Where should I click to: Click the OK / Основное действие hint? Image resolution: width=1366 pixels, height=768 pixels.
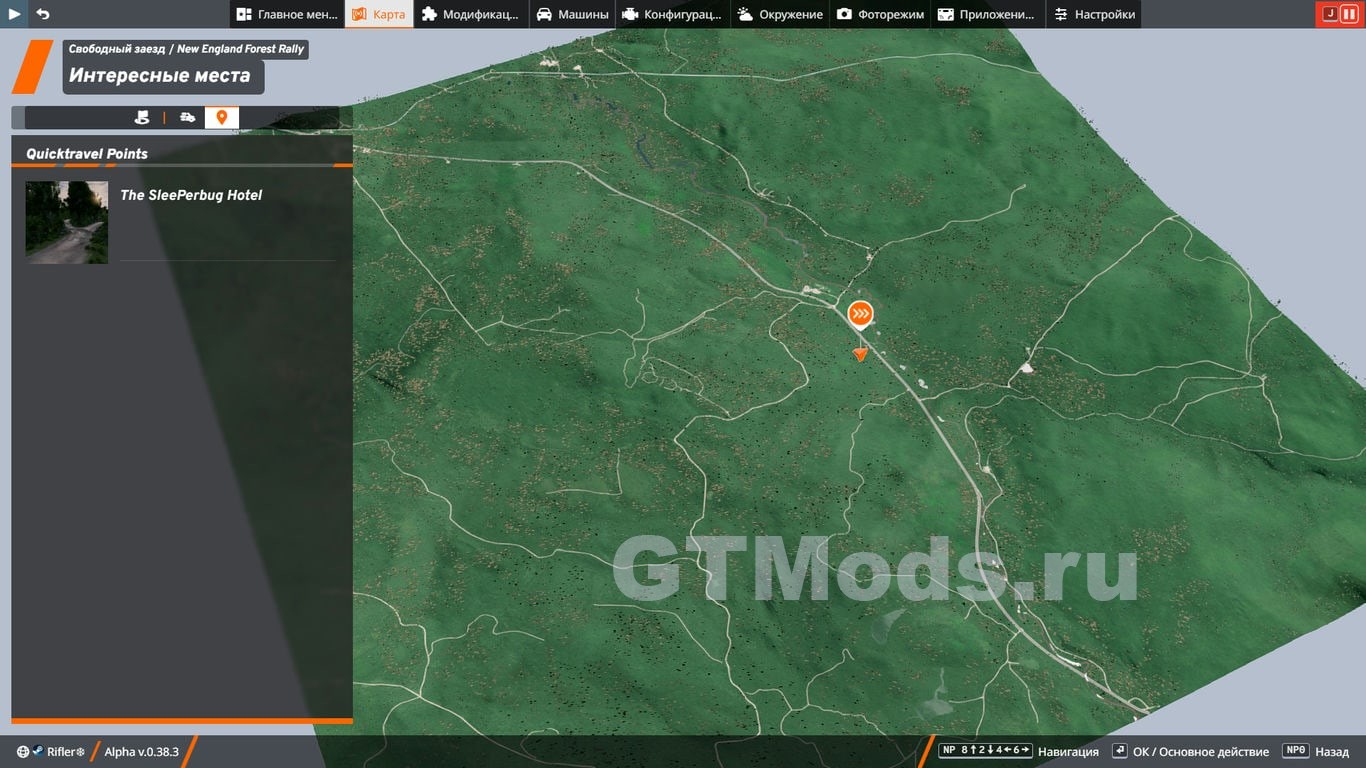click(x=1190, y=751)
